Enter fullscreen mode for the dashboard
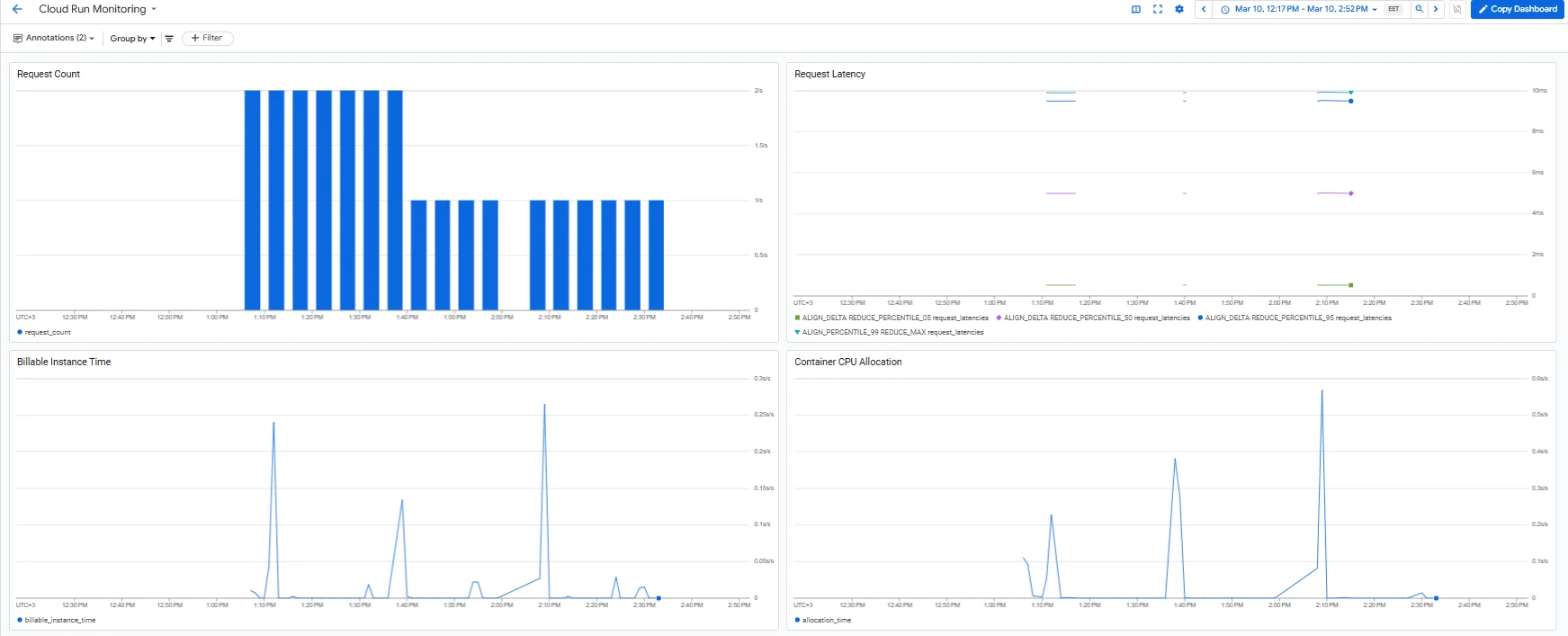Image resolution: width=1568 pixels, height=636 pixels. pos(1158,9)
